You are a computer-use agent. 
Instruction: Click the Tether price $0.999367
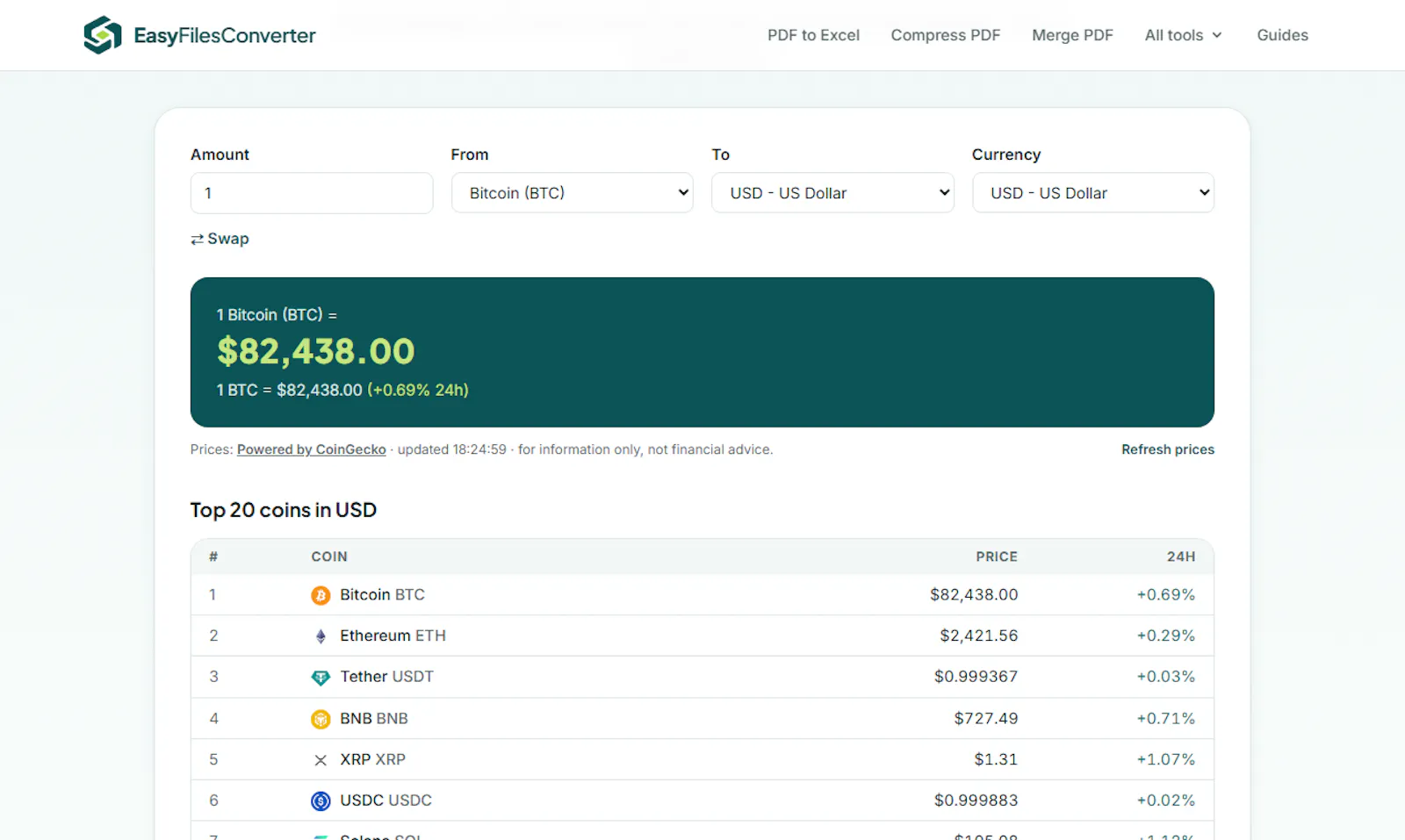pos(976,677)
